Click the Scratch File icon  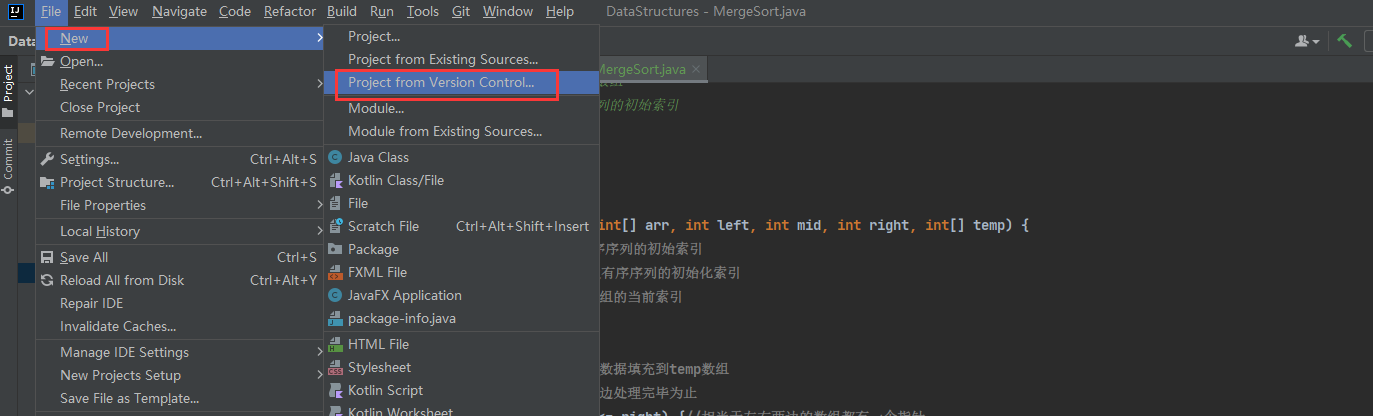pyautogui.click(x=335, y=226)
